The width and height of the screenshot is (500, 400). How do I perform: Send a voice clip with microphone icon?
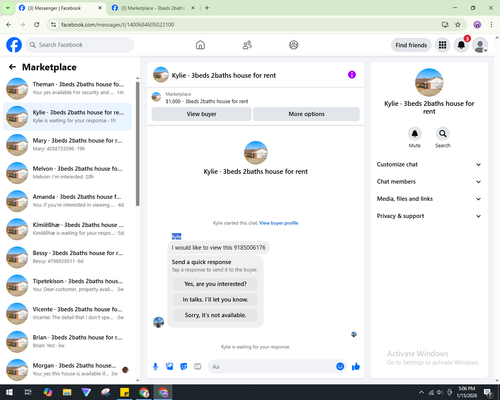155,367
